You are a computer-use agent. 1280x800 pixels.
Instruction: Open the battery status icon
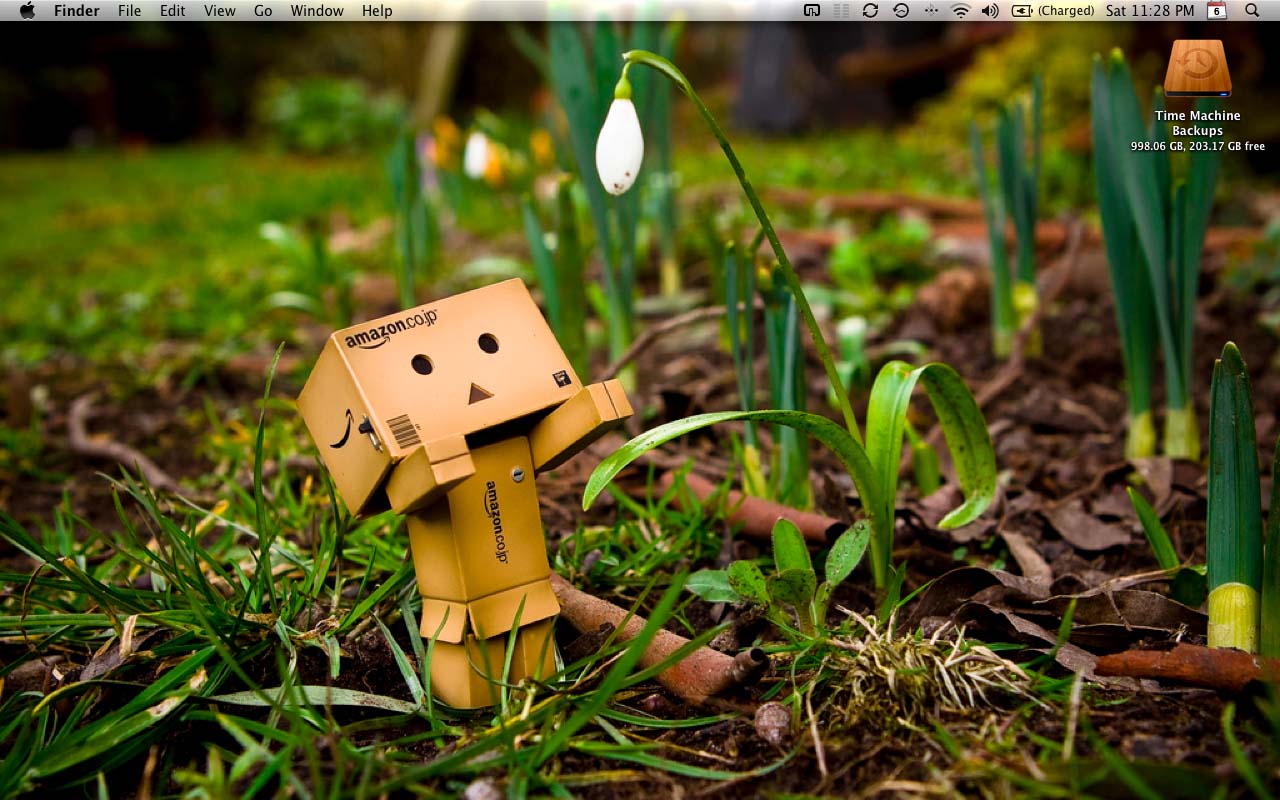point(1022,10)
